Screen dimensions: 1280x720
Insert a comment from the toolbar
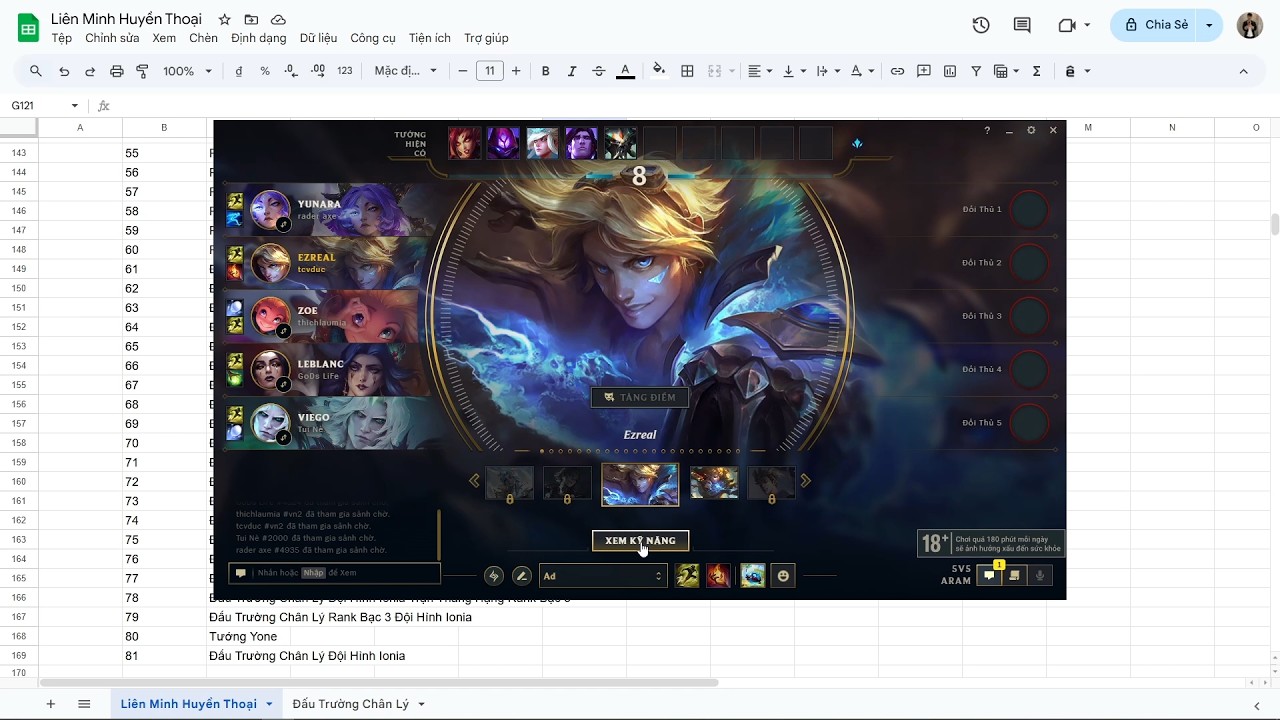pos(924,71)
